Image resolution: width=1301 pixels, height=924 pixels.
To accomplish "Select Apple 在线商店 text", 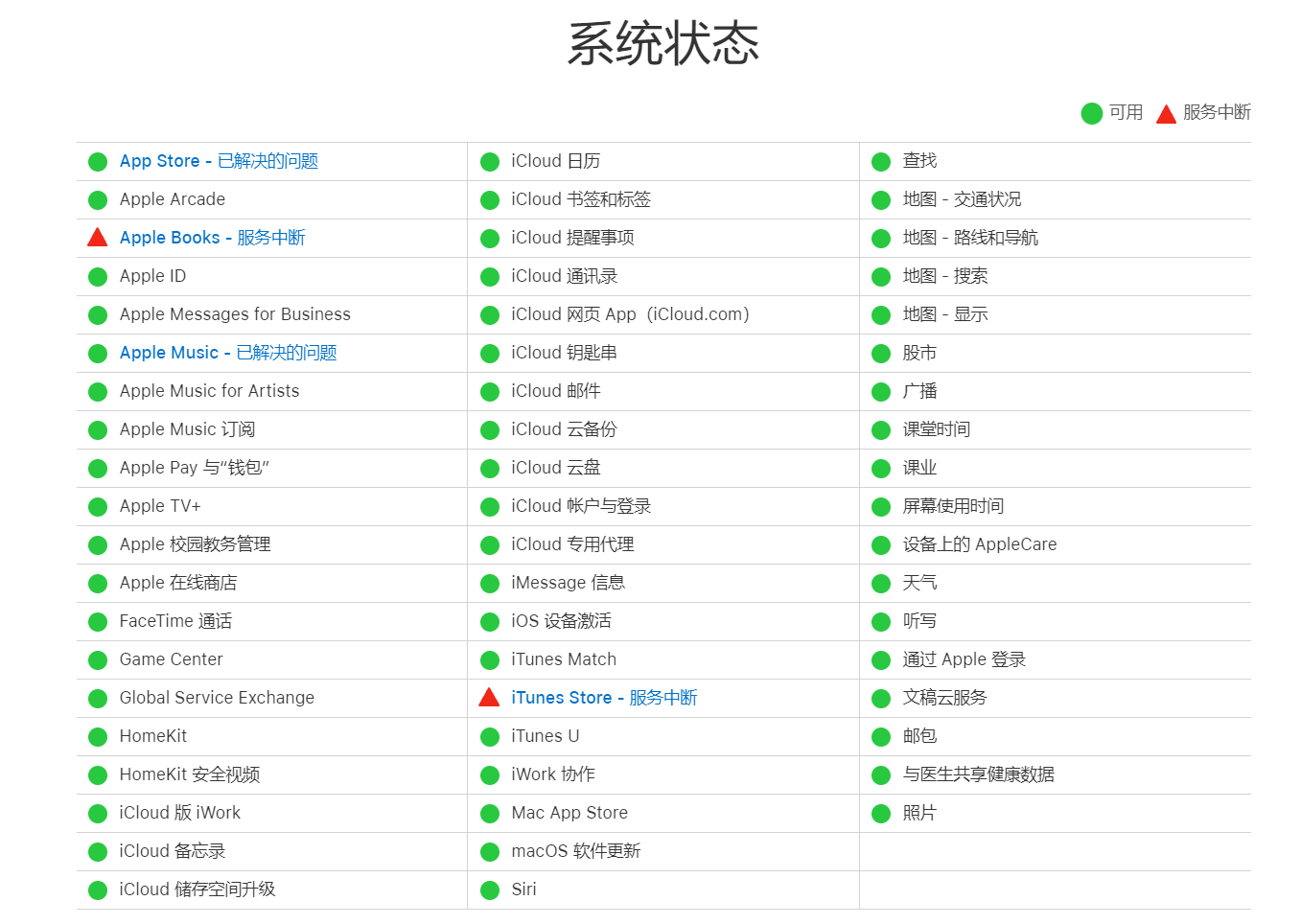I will pyautogui.click(x=178, y=583).
